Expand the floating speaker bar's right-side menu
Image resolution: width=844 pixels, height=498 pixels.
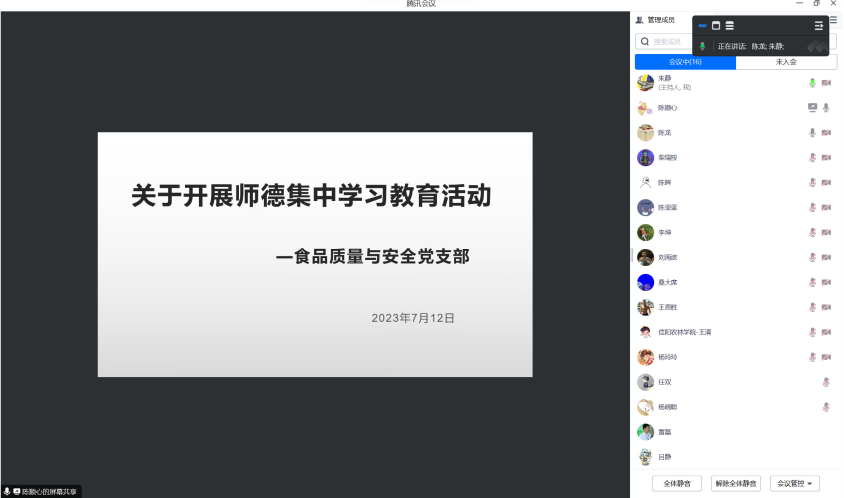pos(819,25)
